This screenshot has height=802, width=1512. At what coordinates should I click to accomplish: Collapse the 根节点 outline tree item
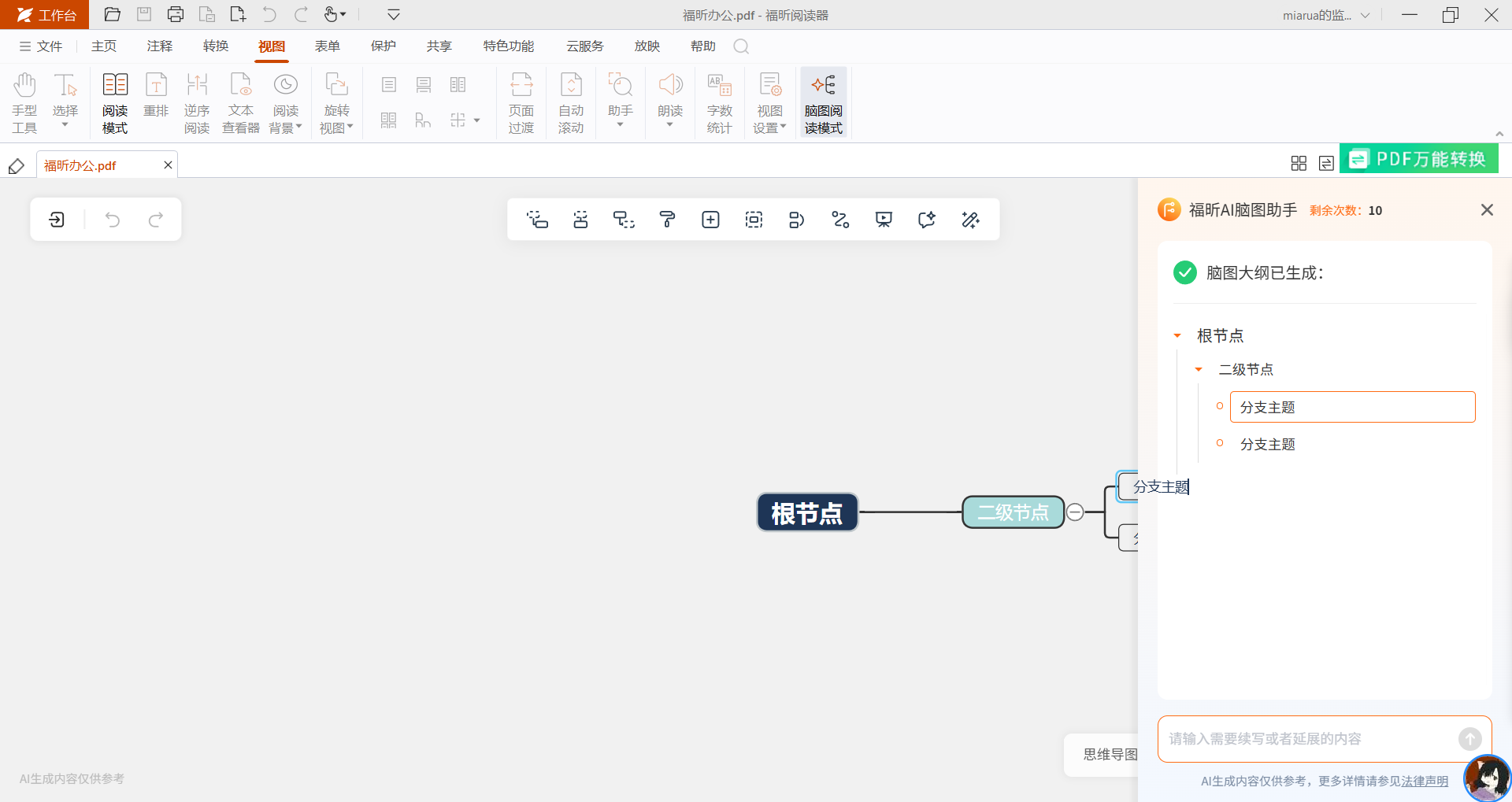[x=1177, y=336]
